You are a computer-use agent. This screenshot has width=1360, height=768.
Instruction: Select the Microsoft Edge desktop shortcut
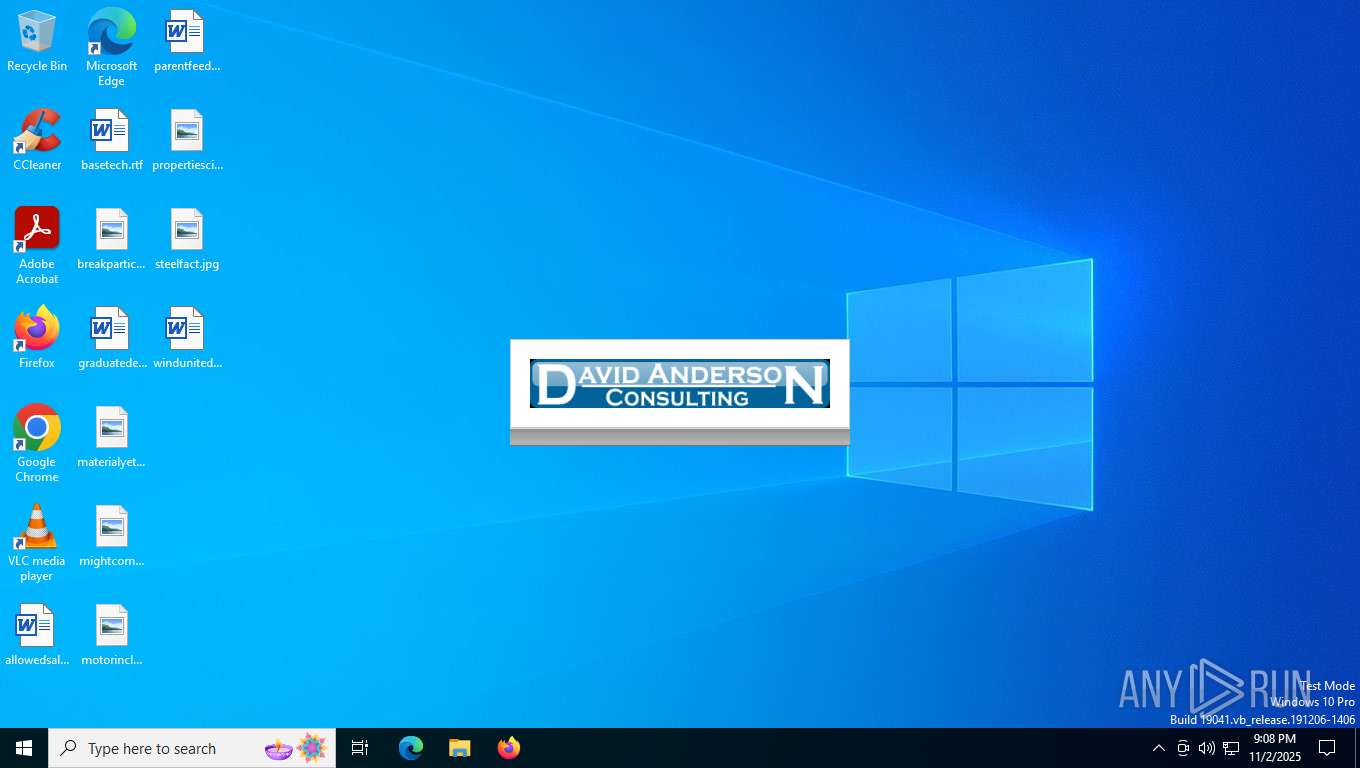pyautogui.click(x=111, y=47)
